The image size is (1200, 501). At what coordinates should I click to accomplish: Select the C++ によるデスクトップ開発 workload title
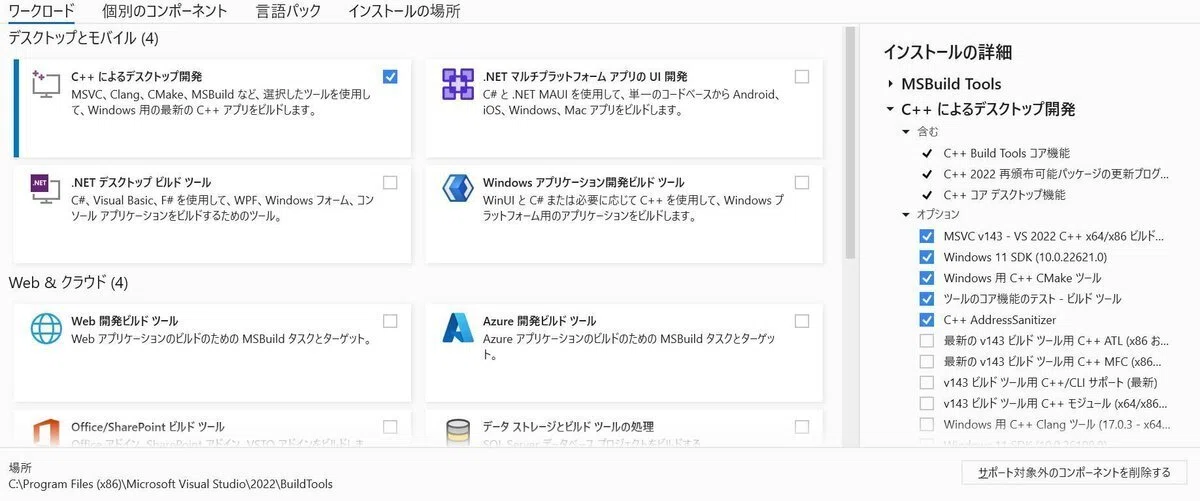pos(137,77)
